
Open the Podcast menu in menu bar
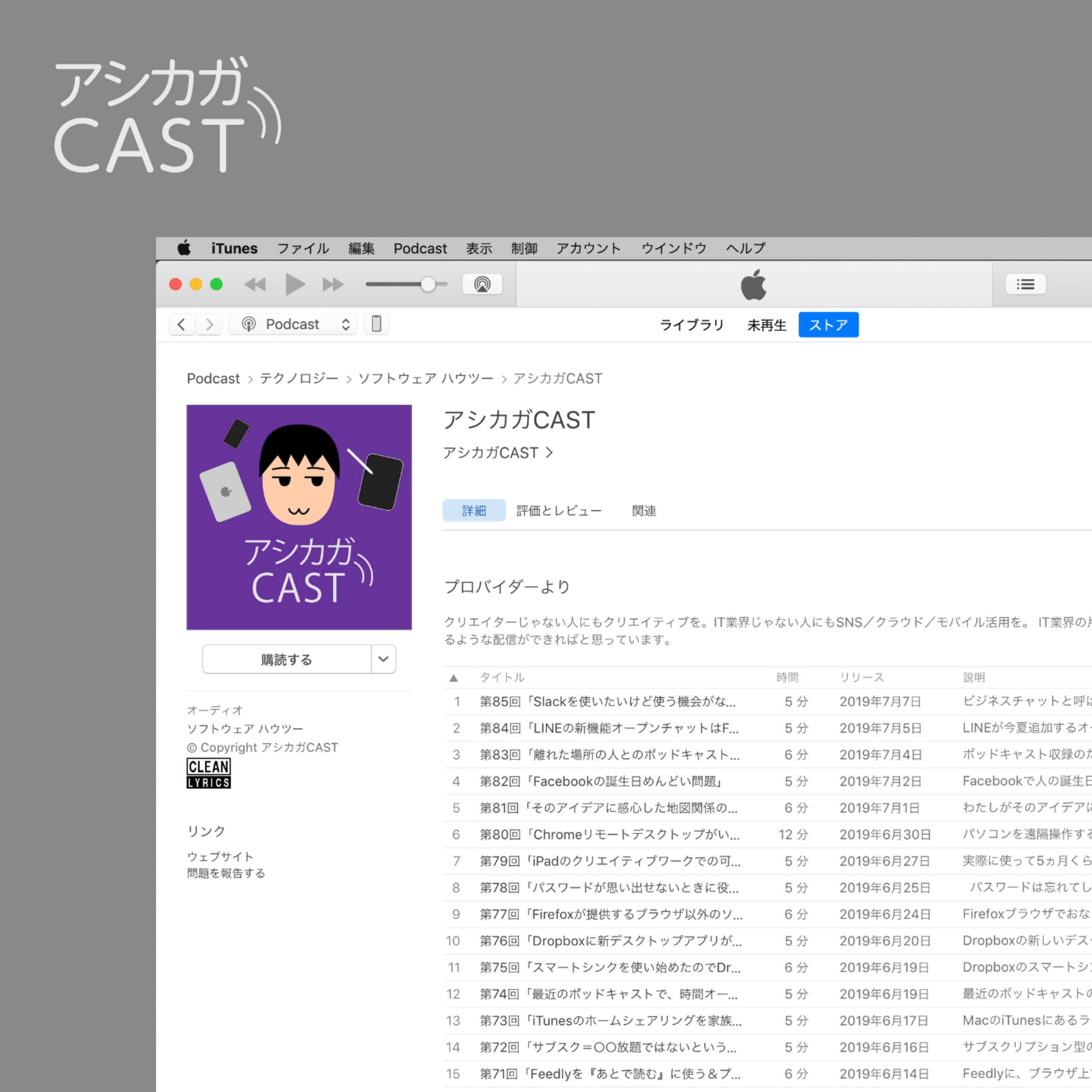(x=420, y=248)
